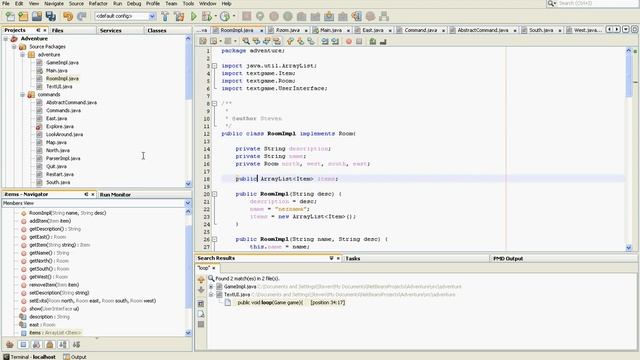Open the Debug Project dropdown arrow
Screen dimensions: 640x360
(x=216, y=16)
